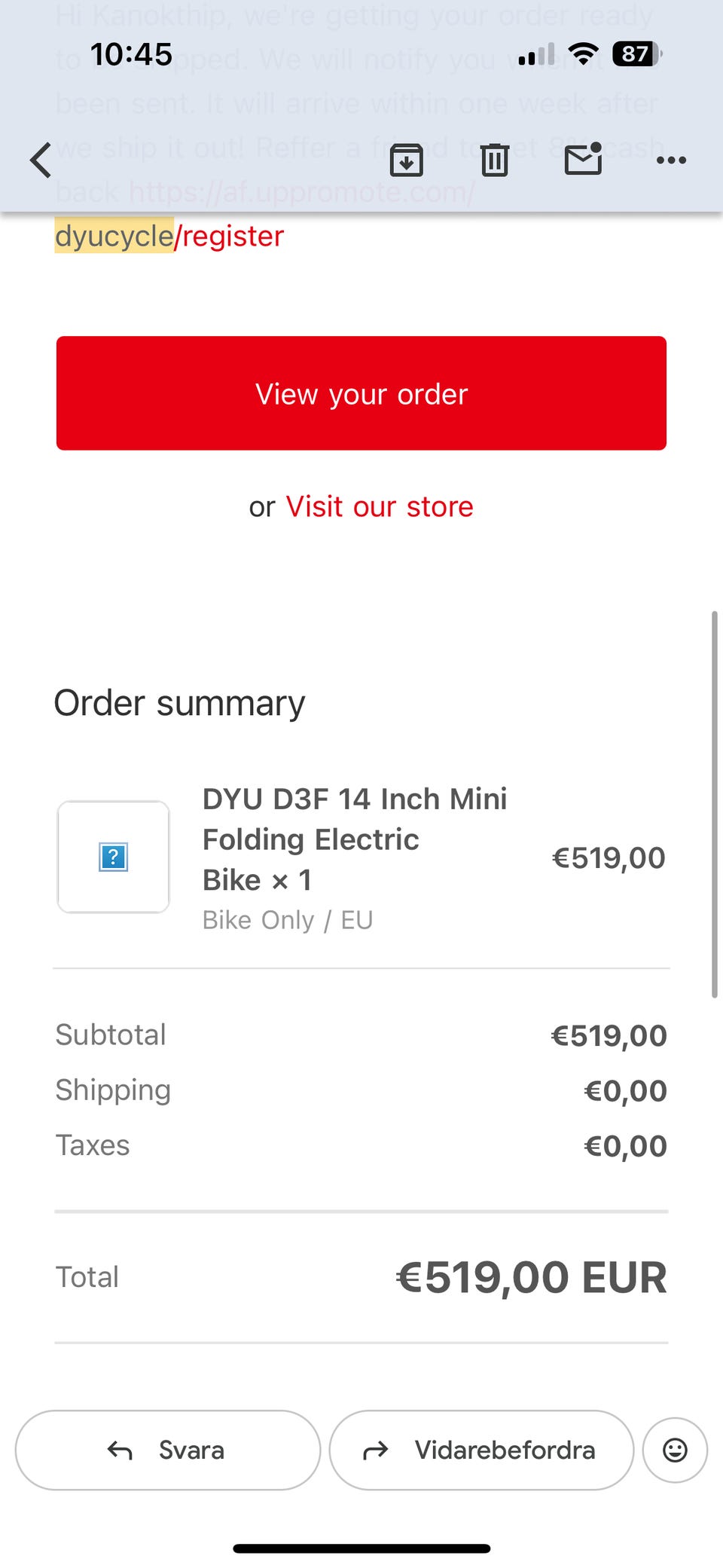The image size is (723, 1568).
Task: Tap the battery indicator in status bar
Action: pyautogui.click(x=636, y=54)
